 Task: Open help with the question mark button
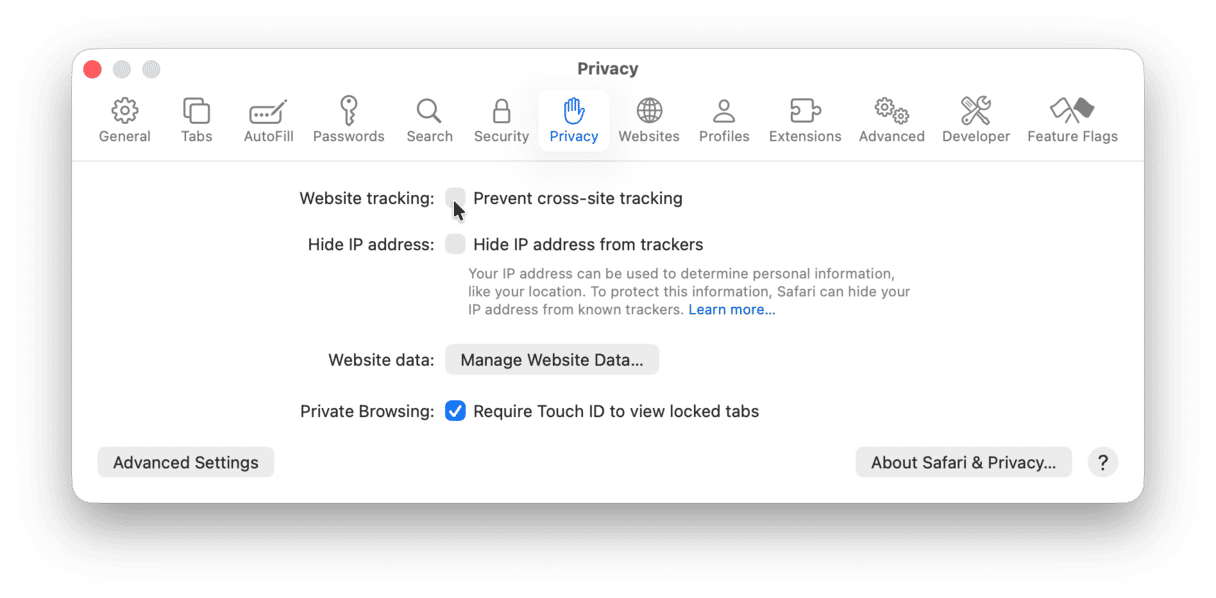coord(1103,462)
